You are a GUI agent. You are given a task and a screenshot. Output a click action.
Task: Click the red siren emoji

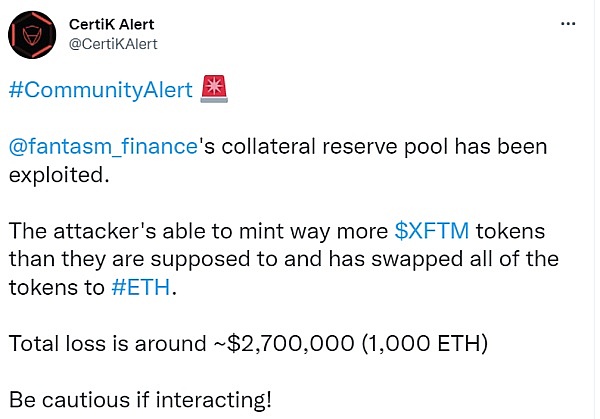(214, 89)
